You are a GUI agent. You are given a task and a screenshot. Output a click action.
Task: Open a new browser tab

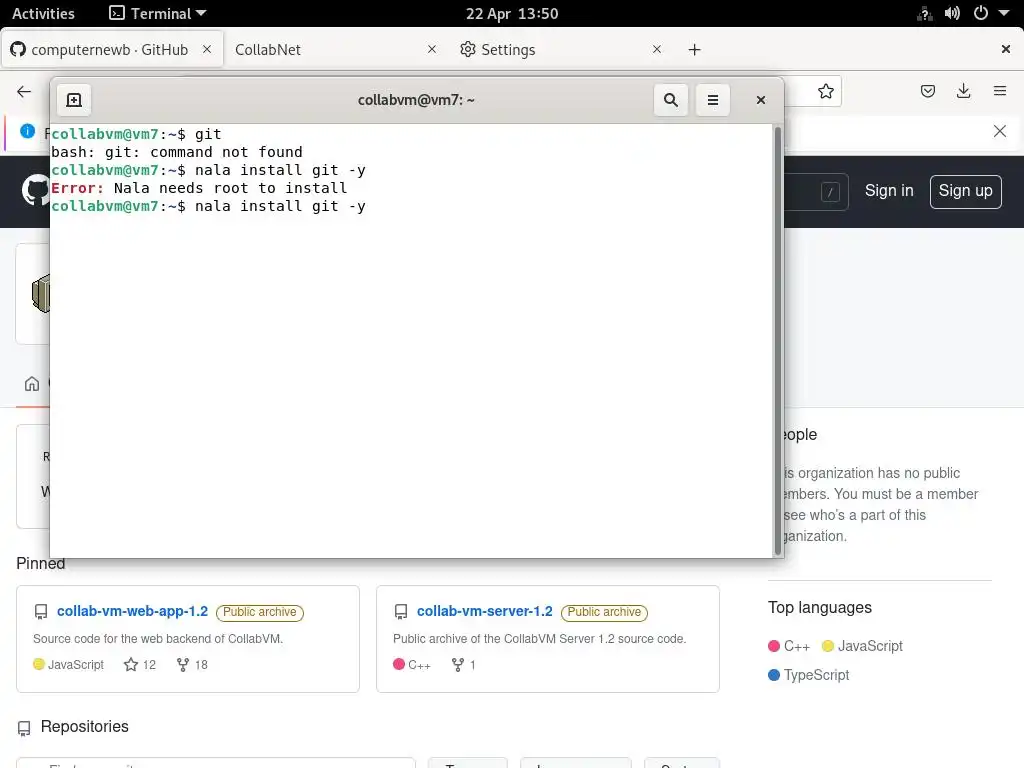click(x=694, y=50)
